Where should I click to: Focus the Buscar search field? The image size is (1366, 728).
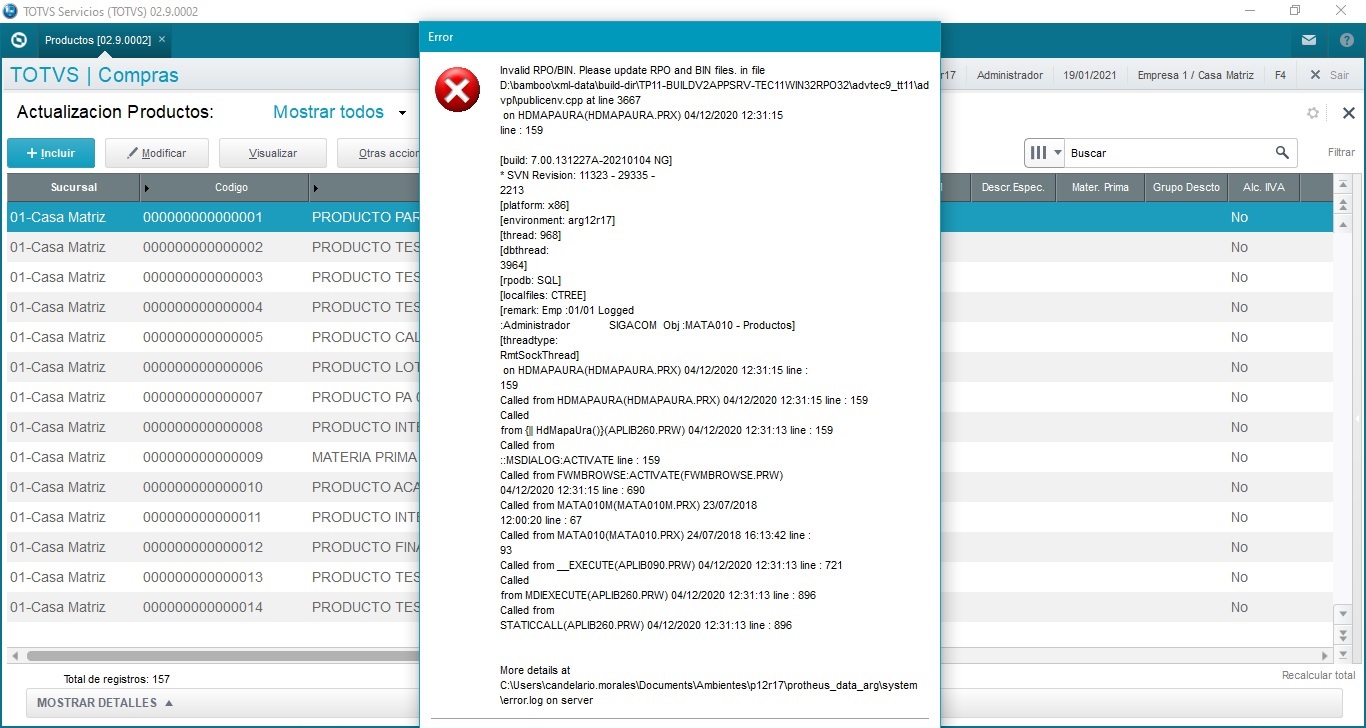pyautogui.click(x=1170, y=153)
